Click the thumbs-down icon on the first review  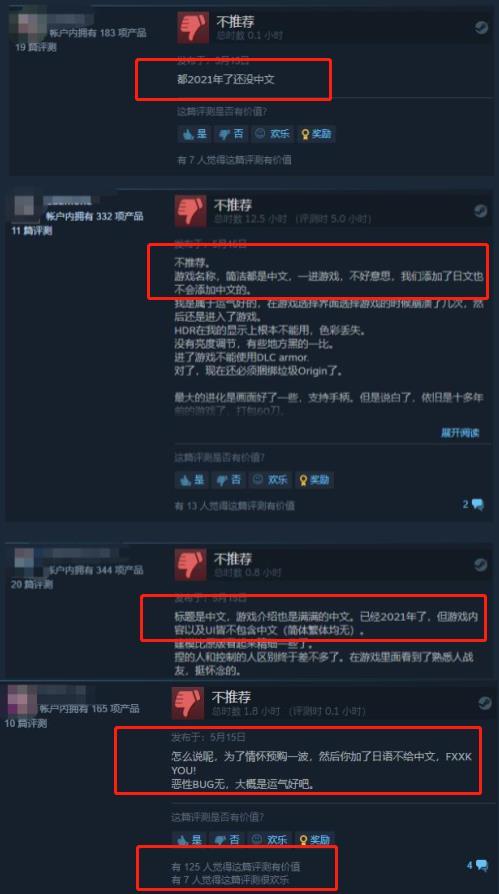pos(193,27)
